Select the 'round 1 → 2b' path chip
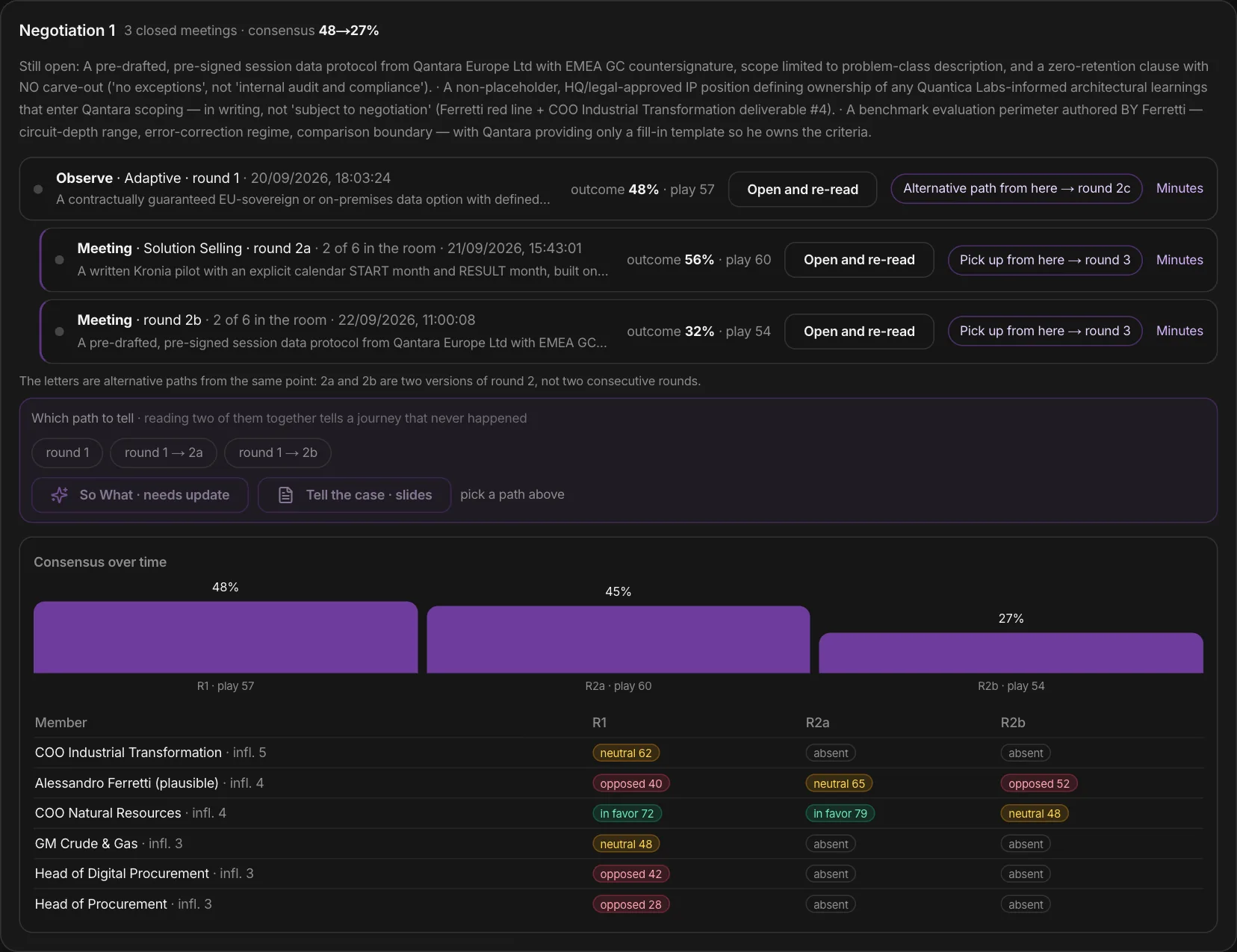 (x=278, y=452)
